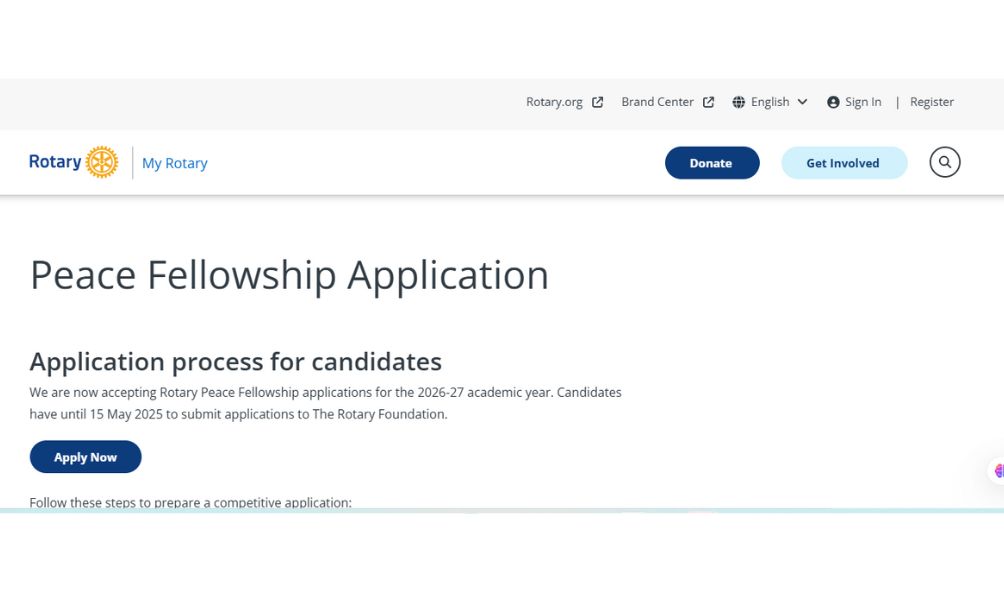Click external-link icon beside Rotary.org
Image resolution: width=1004 pixels, height=591 pixels.
pyautogui.click(x=598, y=102)
